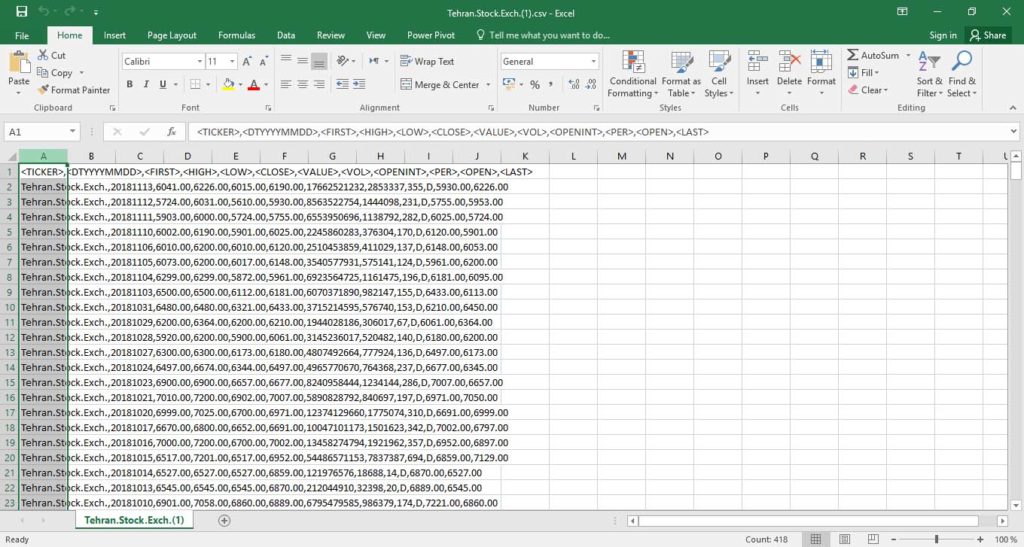This screenshot has width=1024, height=547.
Task: Click the zoom slider in status bar
Action: tap(937, 540)
